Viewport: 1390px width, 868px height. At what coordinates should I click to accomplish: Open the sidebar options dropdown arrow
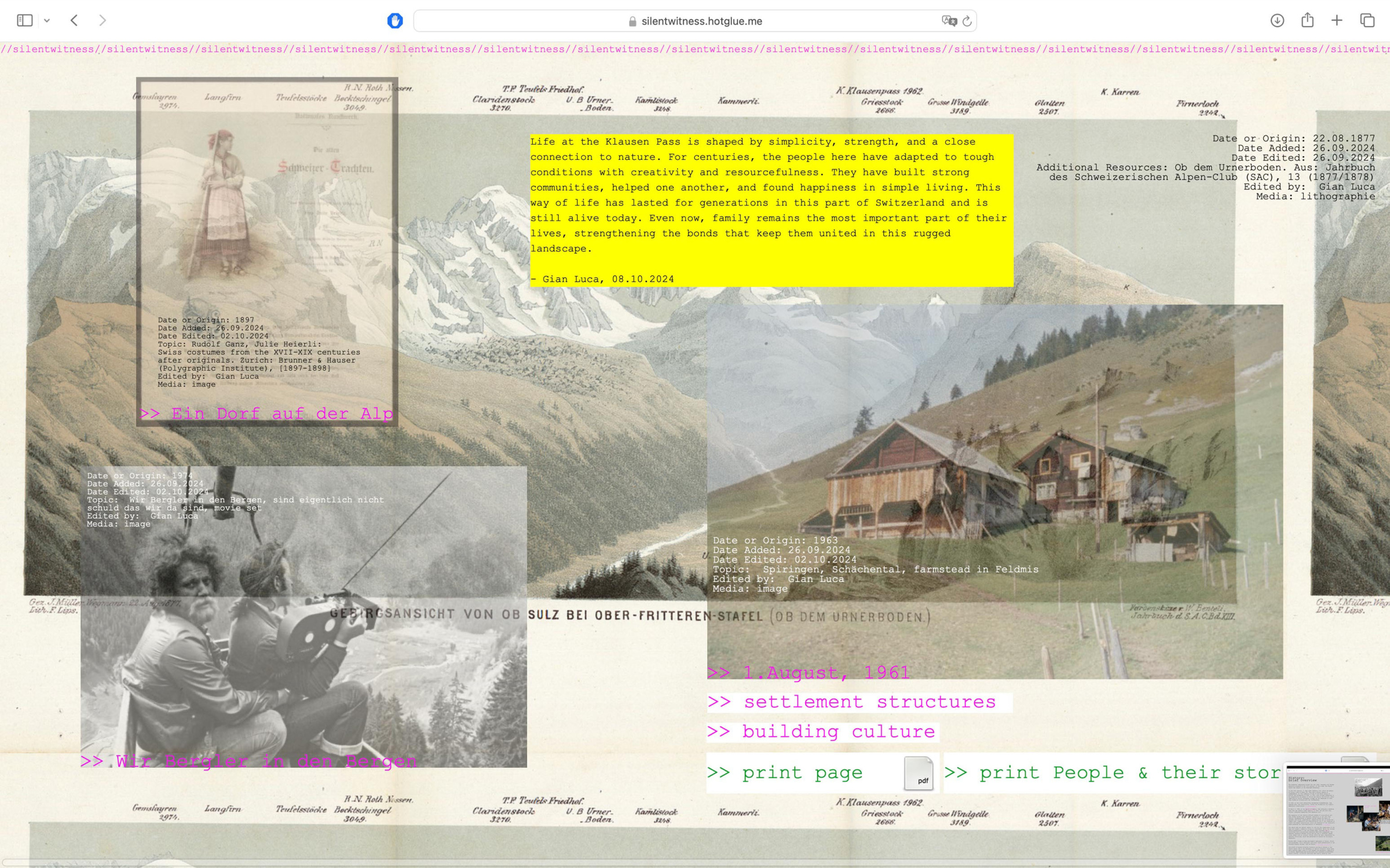[x=47, y=21]
